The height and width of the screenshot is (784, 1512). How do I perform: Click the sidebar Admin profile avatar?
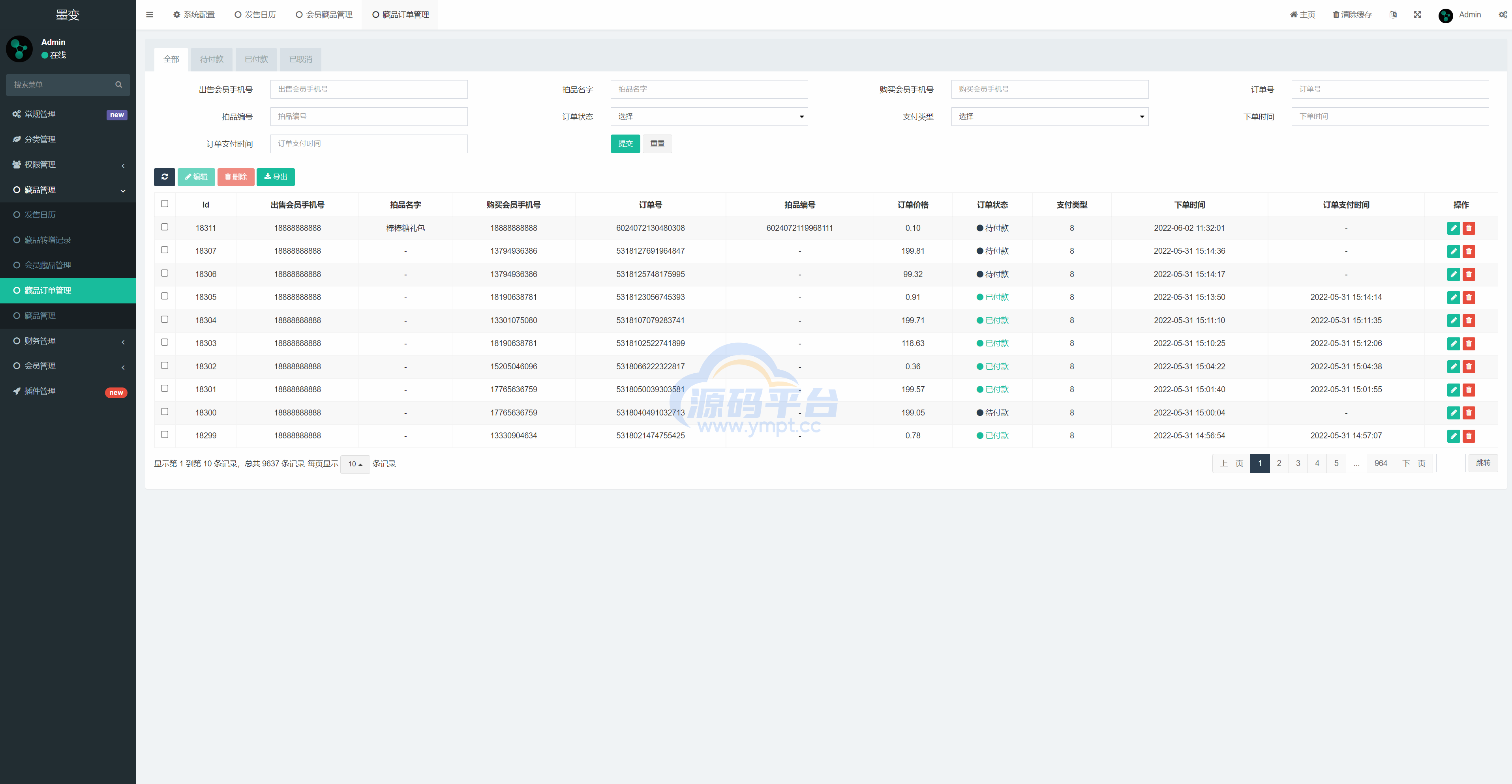point(19,49)
